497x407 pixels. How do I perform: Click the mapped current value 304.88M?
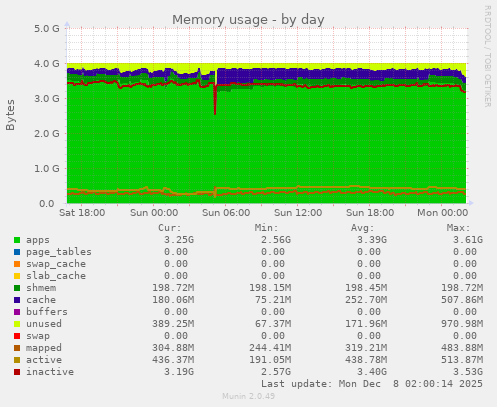pos(173,348)
